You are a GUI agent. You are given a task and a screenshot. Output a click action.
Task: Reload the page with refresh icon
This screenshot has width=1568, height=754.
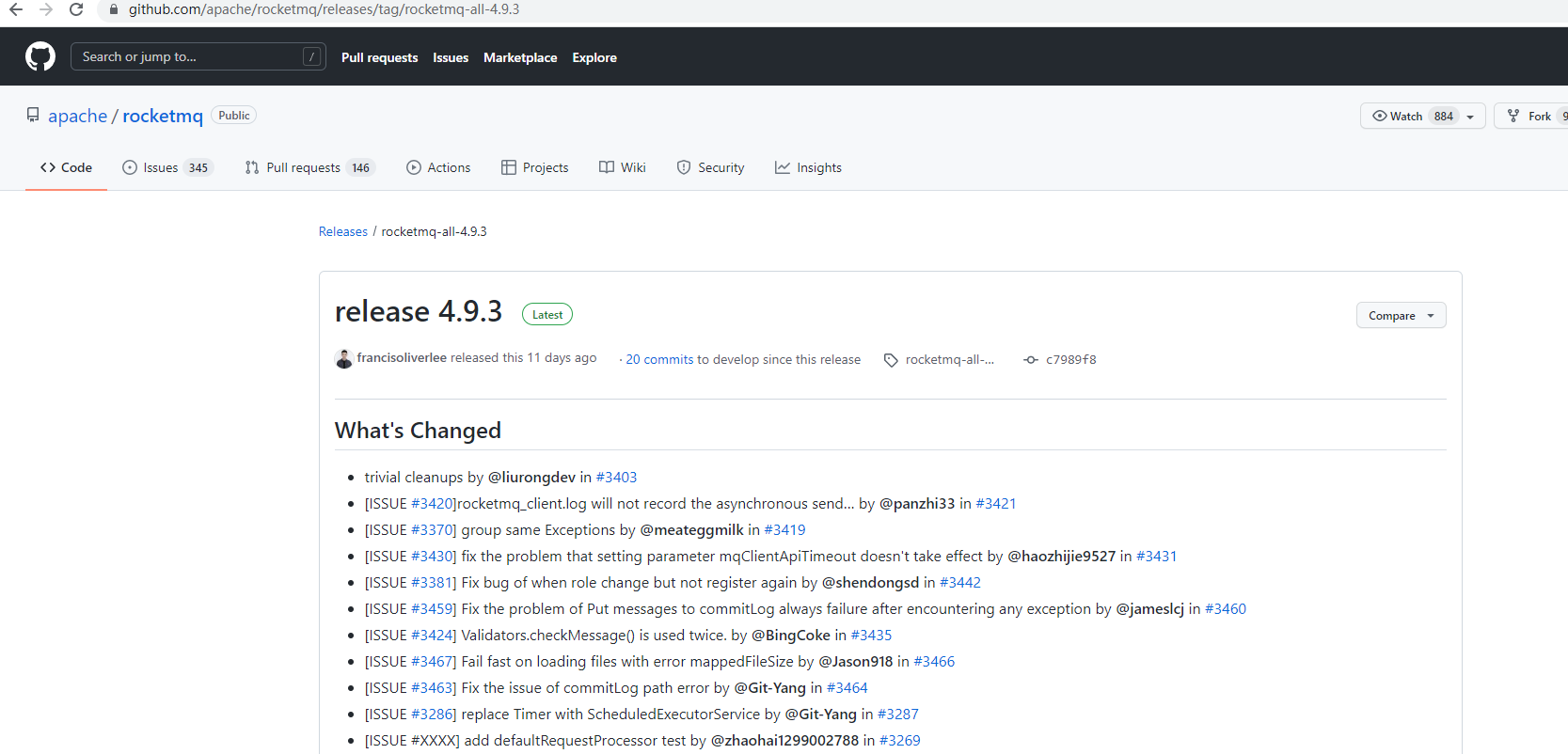coord(76,9)
